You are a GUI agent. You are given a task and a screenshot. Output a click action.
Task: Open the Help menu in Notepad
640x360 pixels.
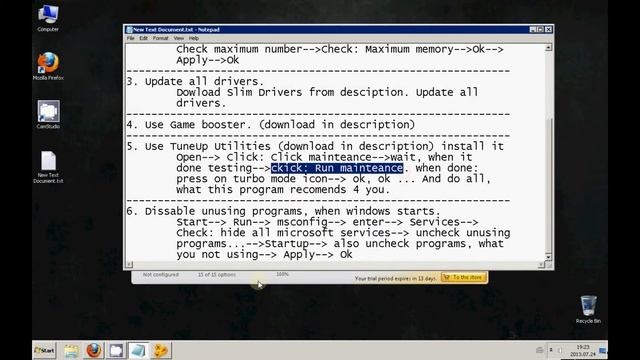[193, 38]
